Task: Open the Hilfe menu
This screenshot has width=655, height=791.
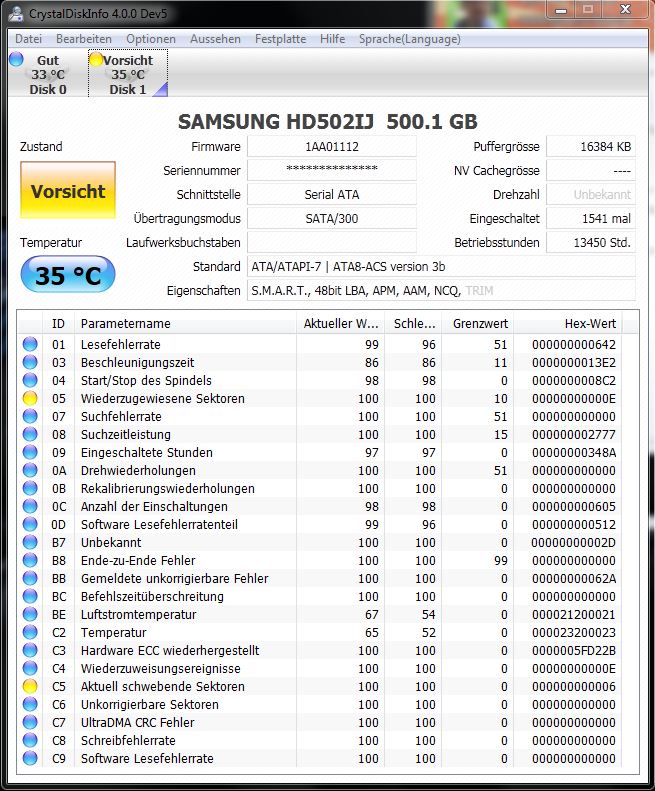Action: 333,39
